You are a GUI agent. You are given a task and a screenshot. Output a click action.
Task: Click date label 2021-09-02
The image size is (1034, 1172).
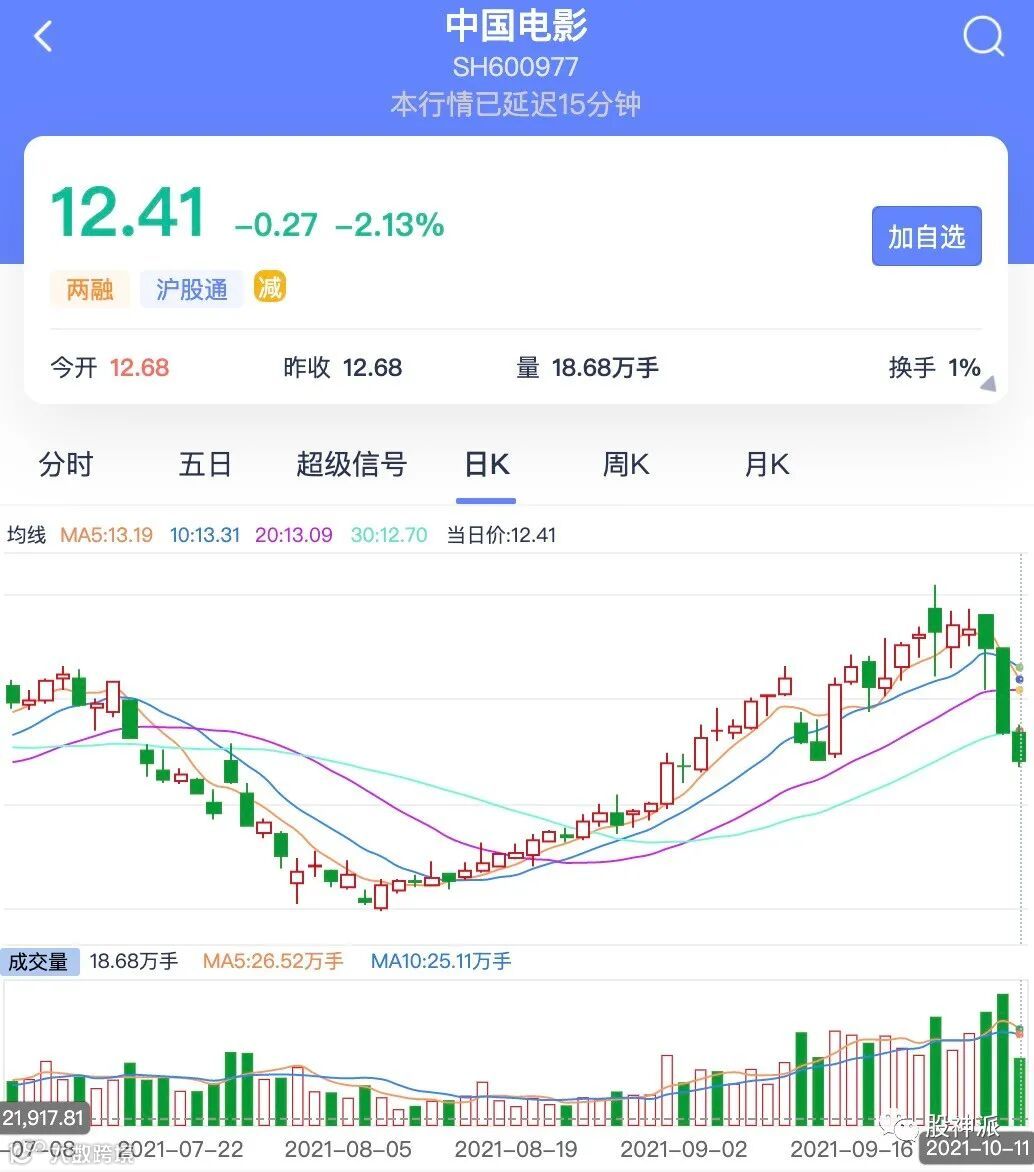click(x=683, y=1149)
